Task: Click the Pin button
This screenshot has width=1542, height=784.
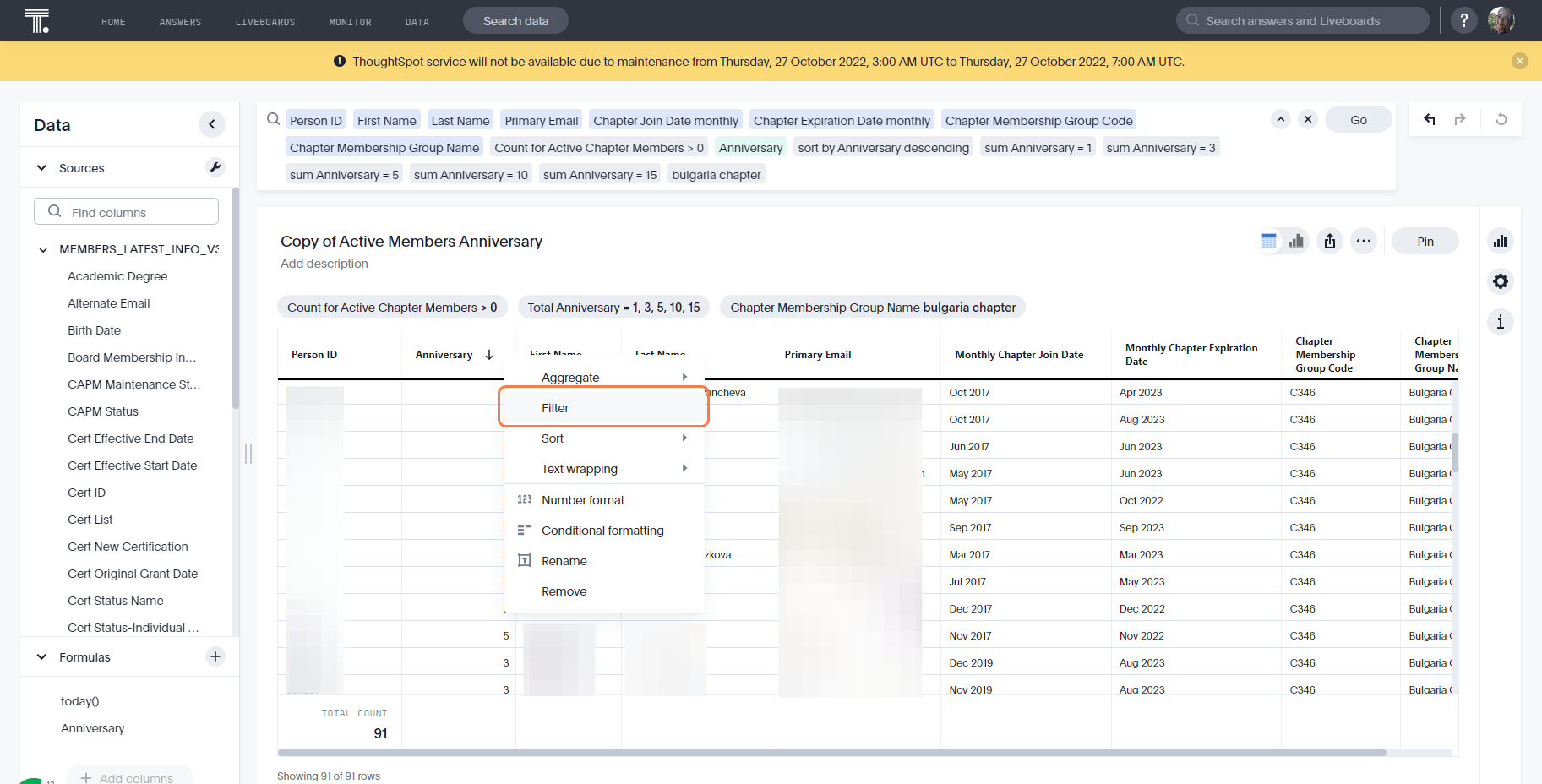Action: pyautogui.click(x=1425, y=241)
